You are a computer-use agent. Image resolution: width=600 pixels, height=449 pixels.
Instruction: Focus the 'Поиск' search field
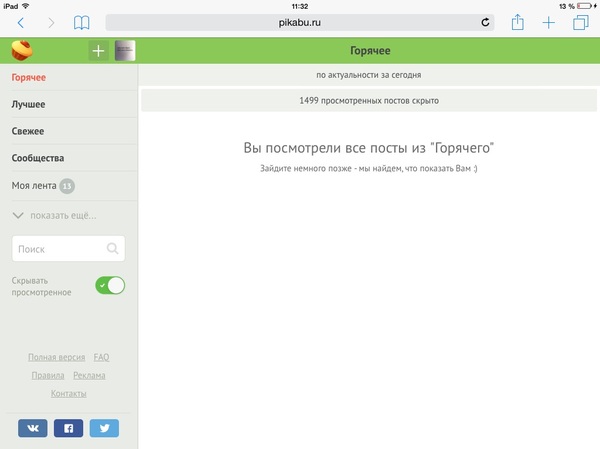pos(60,249)
